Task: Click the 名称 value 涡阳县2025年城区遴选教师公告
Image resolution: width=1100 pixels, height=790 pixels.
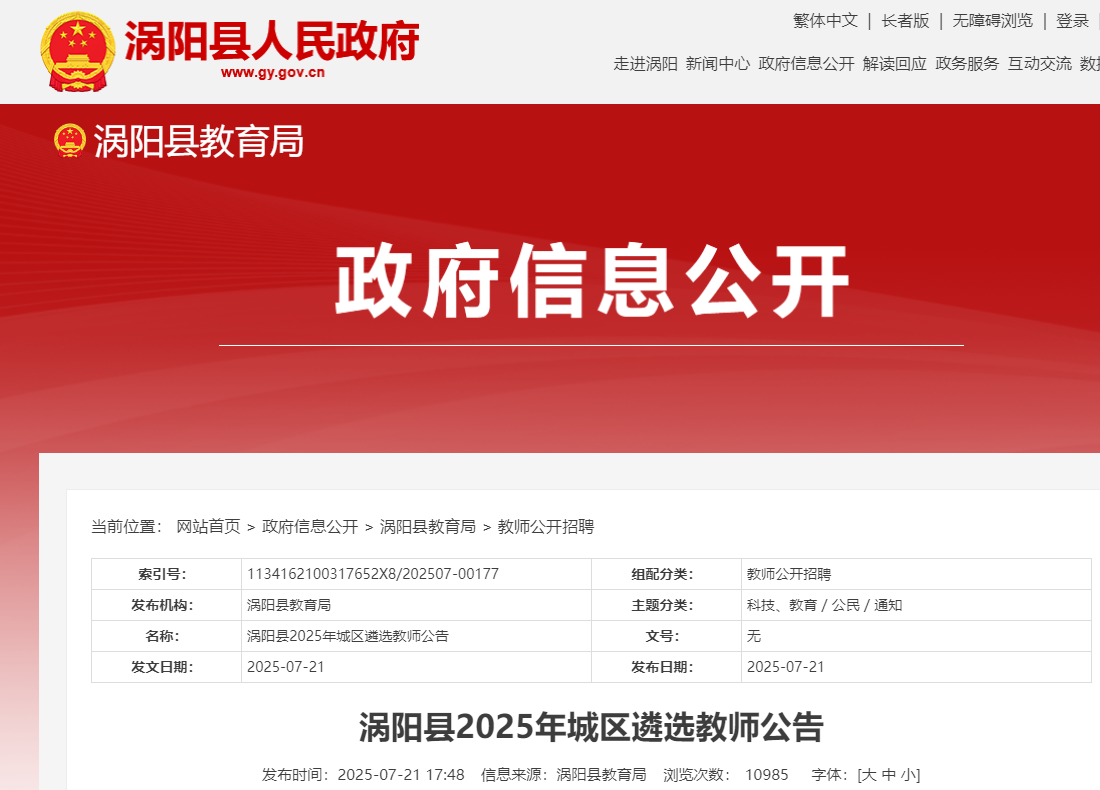Action: 347,636
